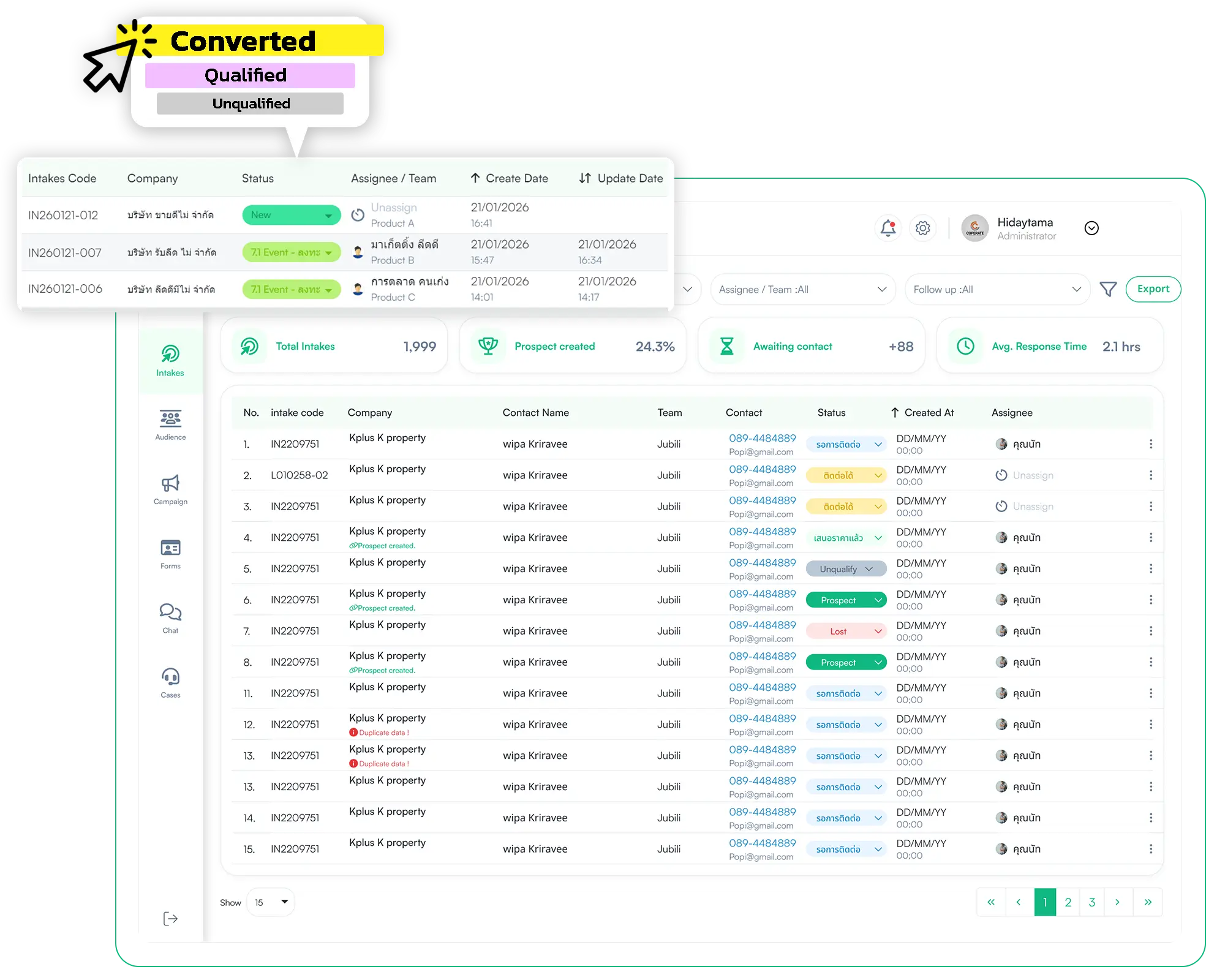Open the settings gear icon
Screen dimensions: 1225x980
(x=923, y=228)
